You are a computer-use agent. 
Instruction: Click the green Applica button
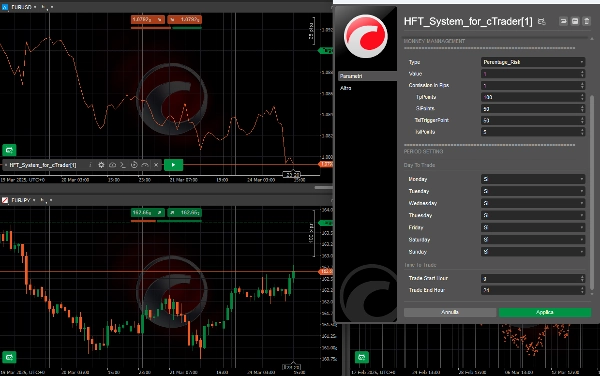coord(545,312)
